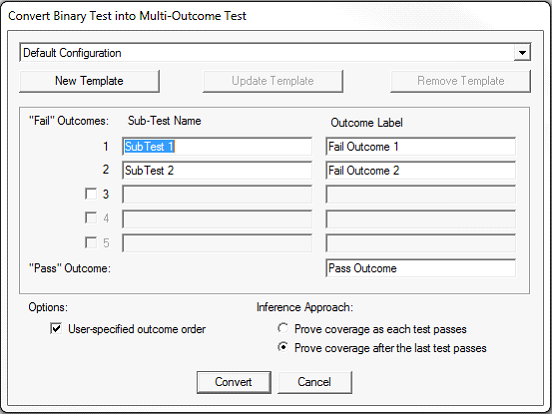The height and width of the screenshot is (415, 553).
Task: Click the SubTest 1 name field
Action: [x=217, y=147]
